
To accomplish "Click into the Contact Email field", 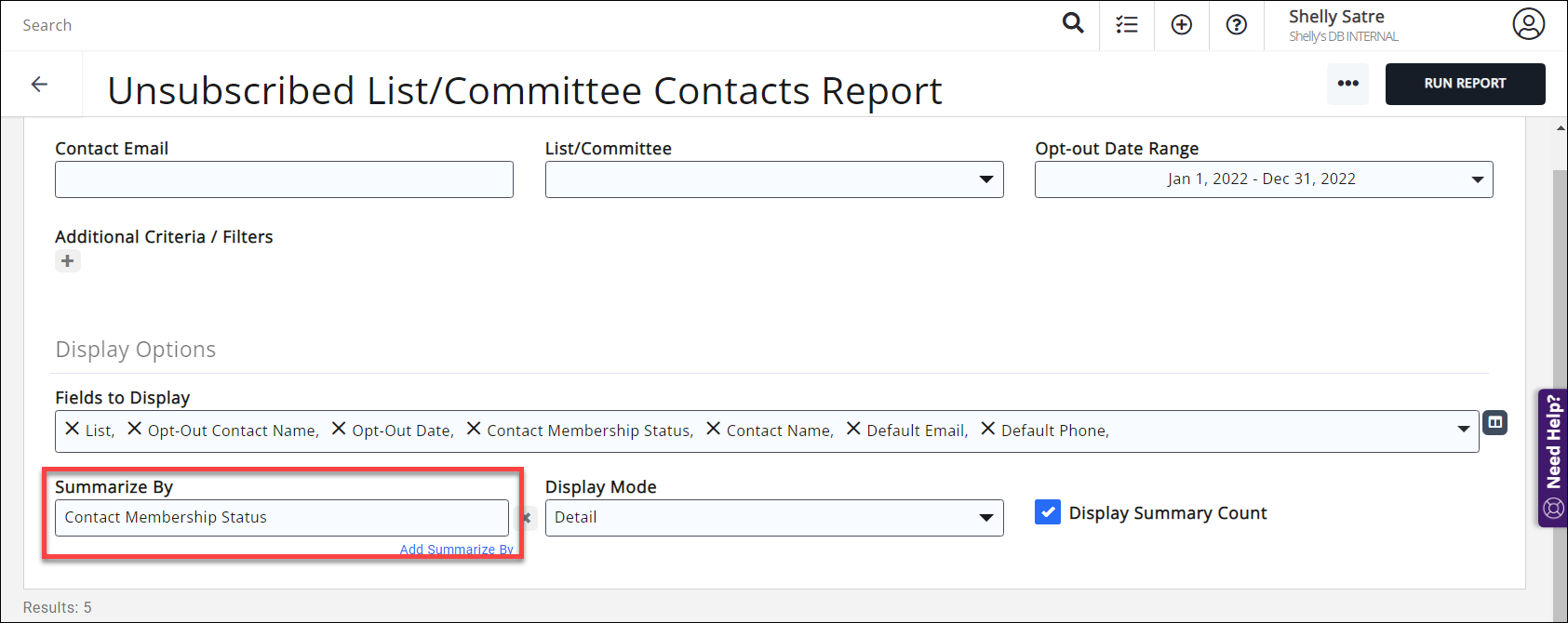I will point(284,179).
